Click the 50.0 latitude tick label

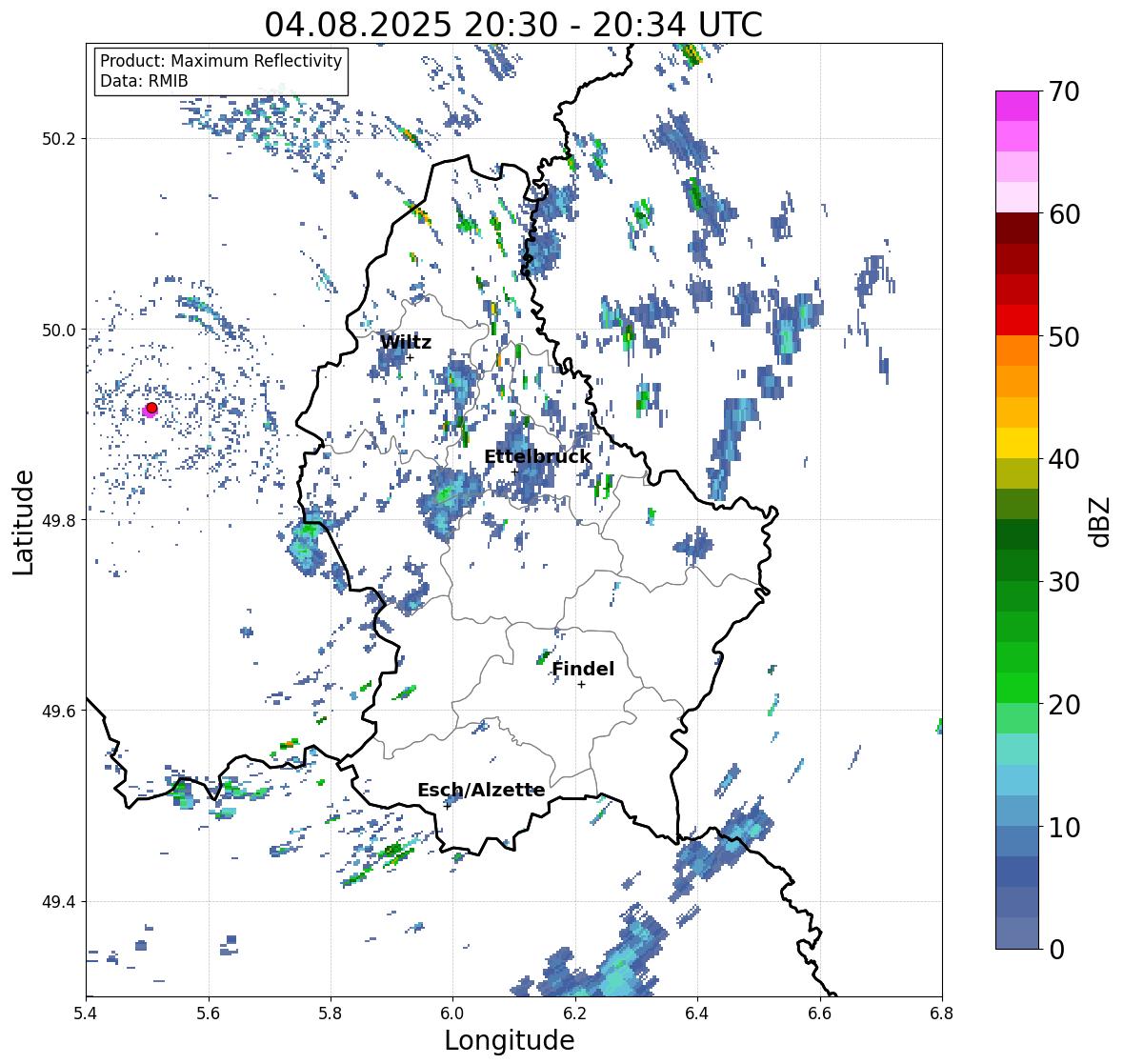(x=59, y=330)
